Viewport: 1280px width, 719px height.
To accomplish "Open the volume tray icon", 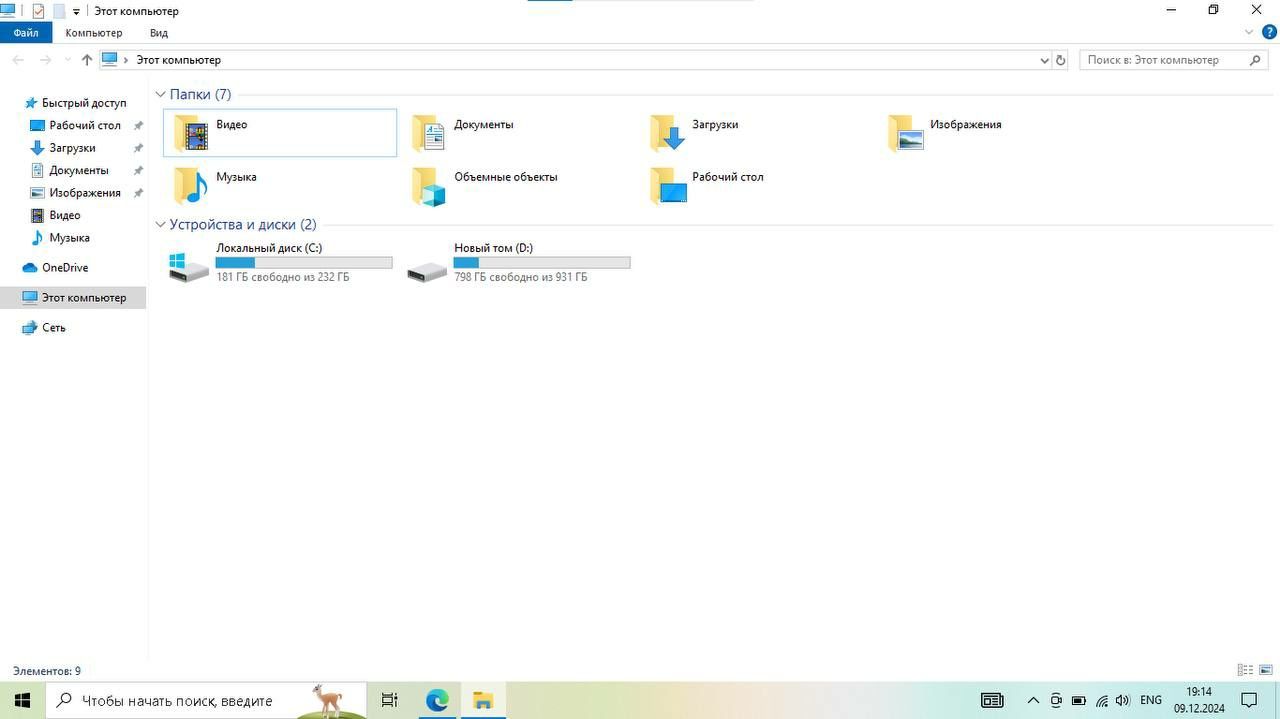I will click(x=1123, y=700).
